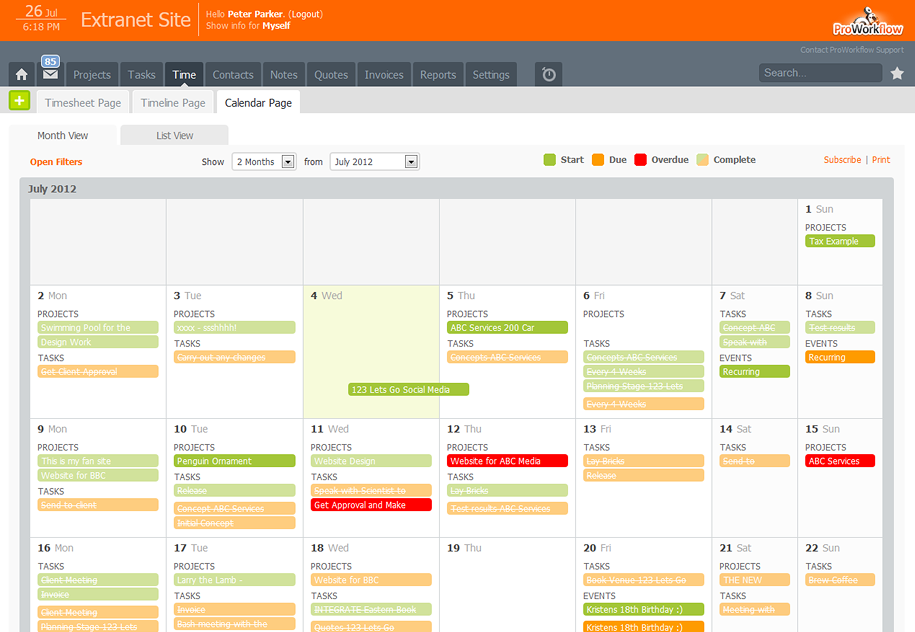Open orange Recurring event on 8th
This screenshot has height=632, width=915.
point(840,357)
